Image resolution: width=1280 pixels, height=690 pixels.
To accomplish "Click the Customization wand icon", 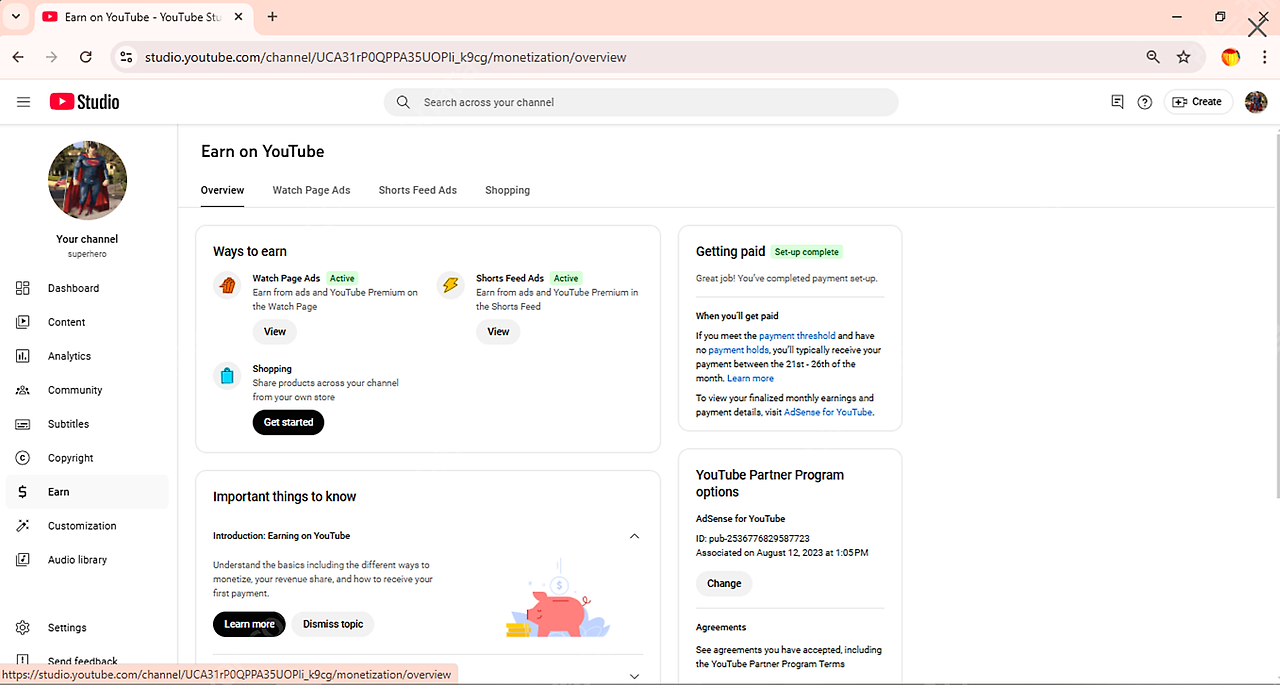I will [x=23, y=526].
